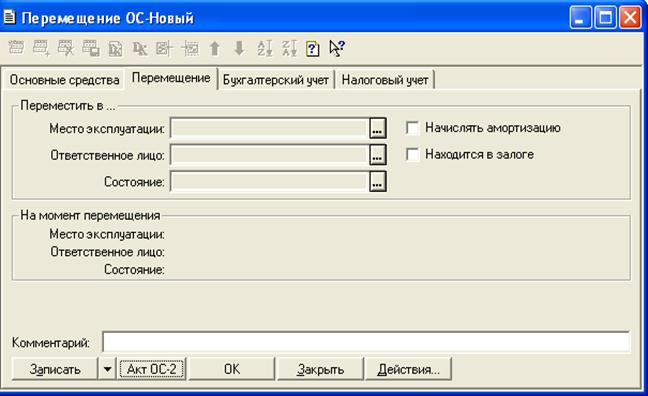
Task: Click the Комментарий text field
Action: click(x=366, y=342)
